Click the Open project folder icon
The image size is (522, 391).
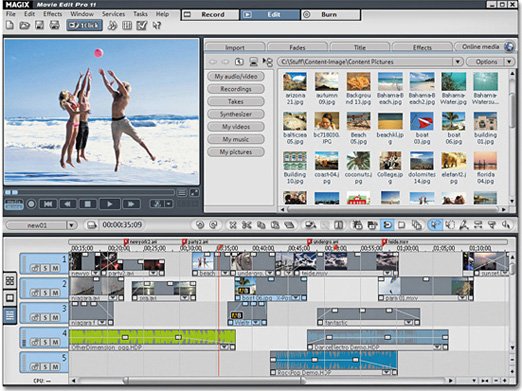(x=25, y=25)
